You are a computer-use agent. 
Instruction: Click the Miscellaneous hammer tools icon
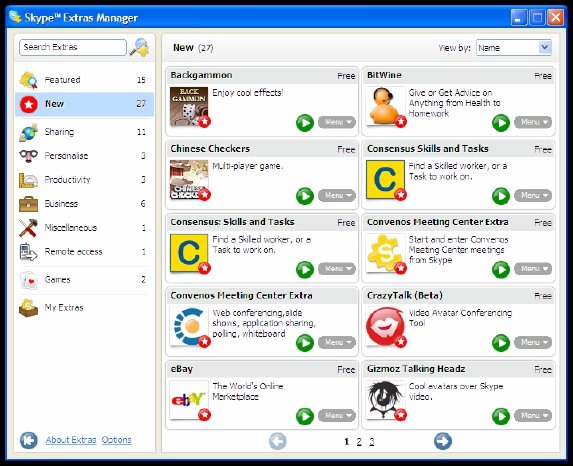tap(28, 228)
